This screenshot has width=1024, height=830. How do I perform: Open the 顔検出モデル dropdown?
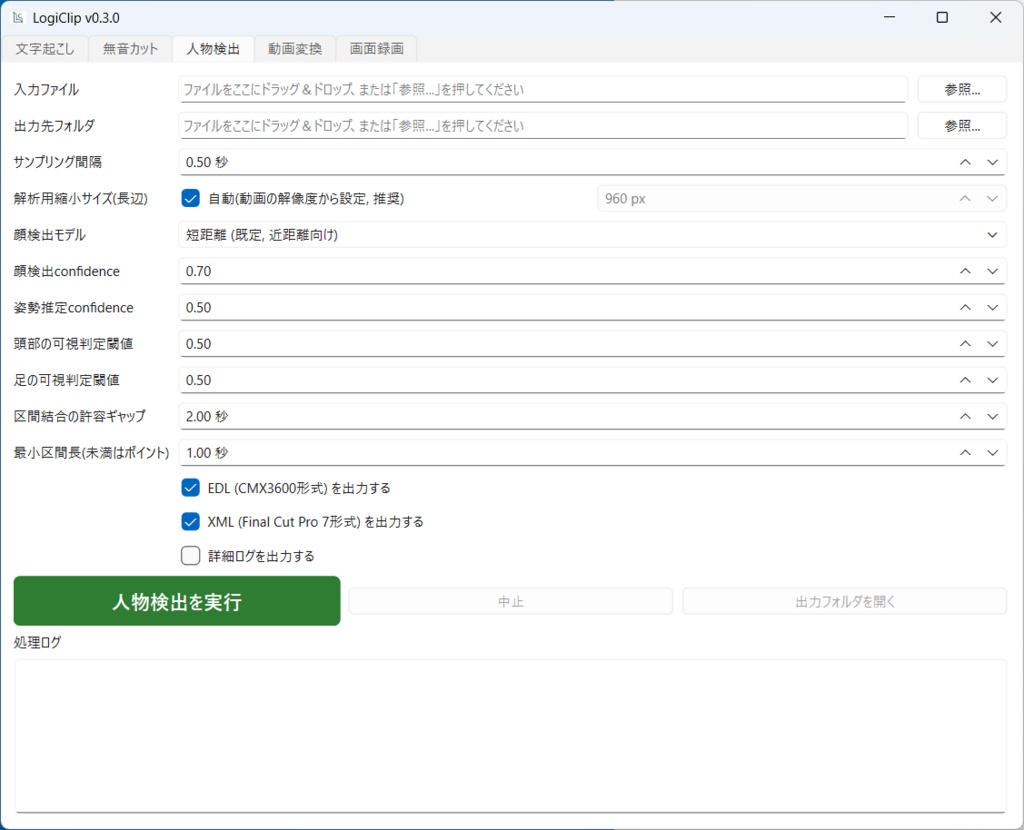[x=592, y=235]
